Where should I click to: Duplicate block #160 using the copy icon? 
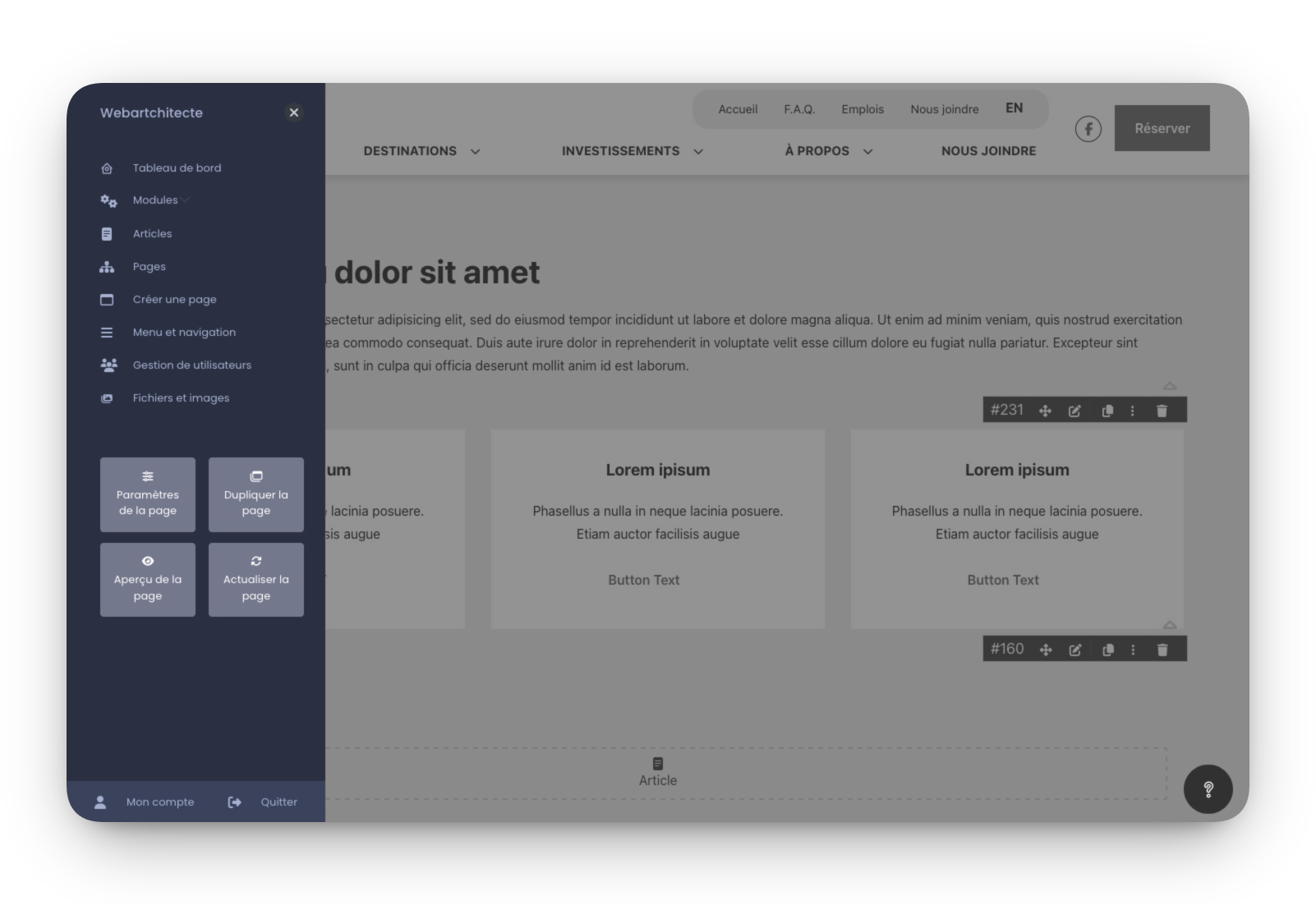point(1107,650)
